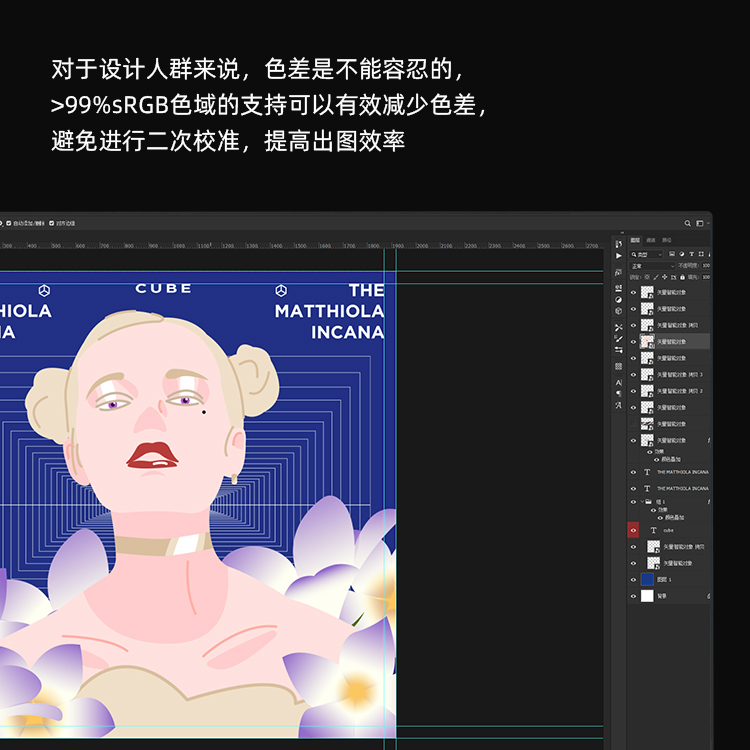Image resolution: width=750 pixels, height=750 pixels.
Task: Open the layer filter type dropdown
Action: point(646,254)
